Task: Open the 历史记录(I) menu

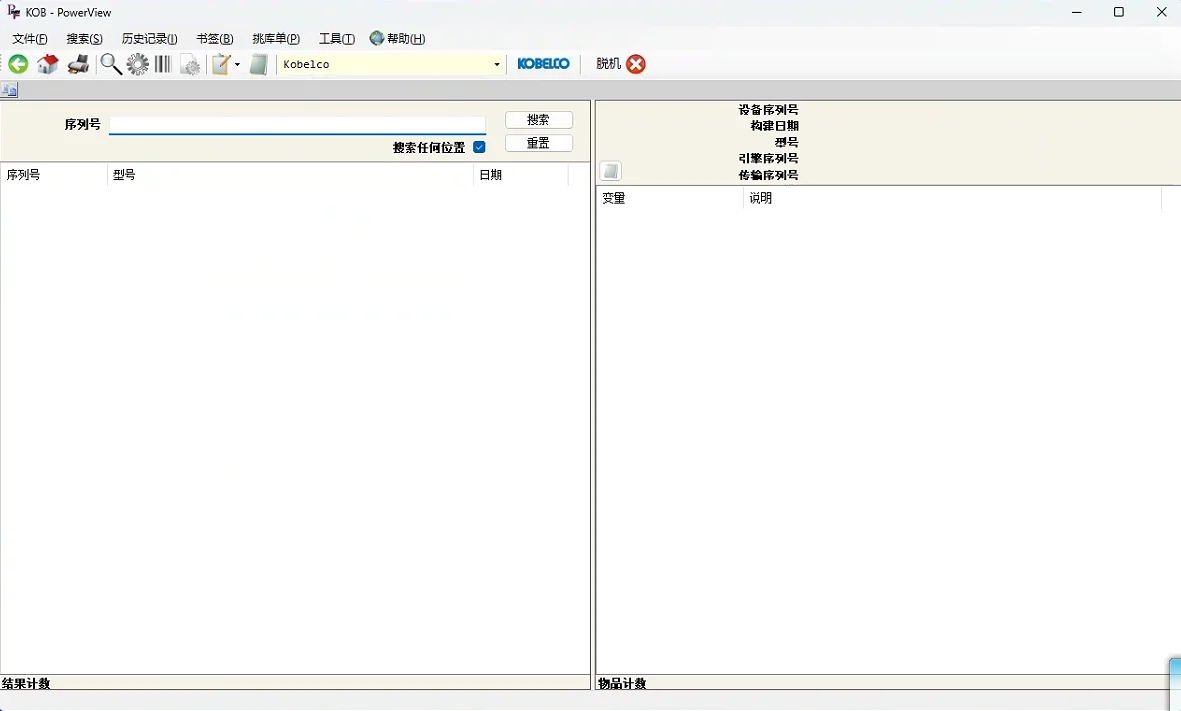Action: pos(149,38)
